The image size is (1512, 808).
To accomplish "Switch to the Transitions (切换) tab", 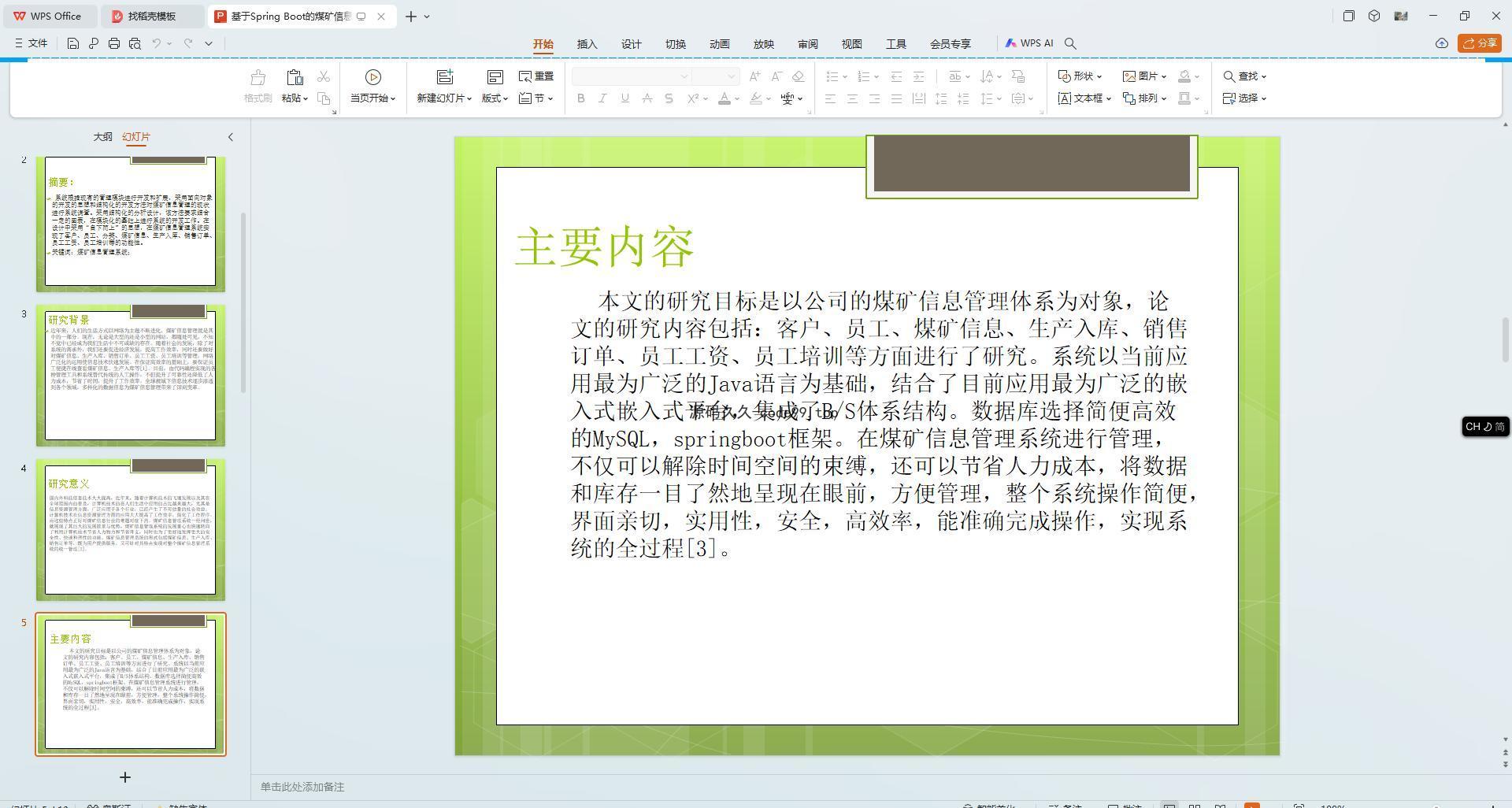I will 676,44.
